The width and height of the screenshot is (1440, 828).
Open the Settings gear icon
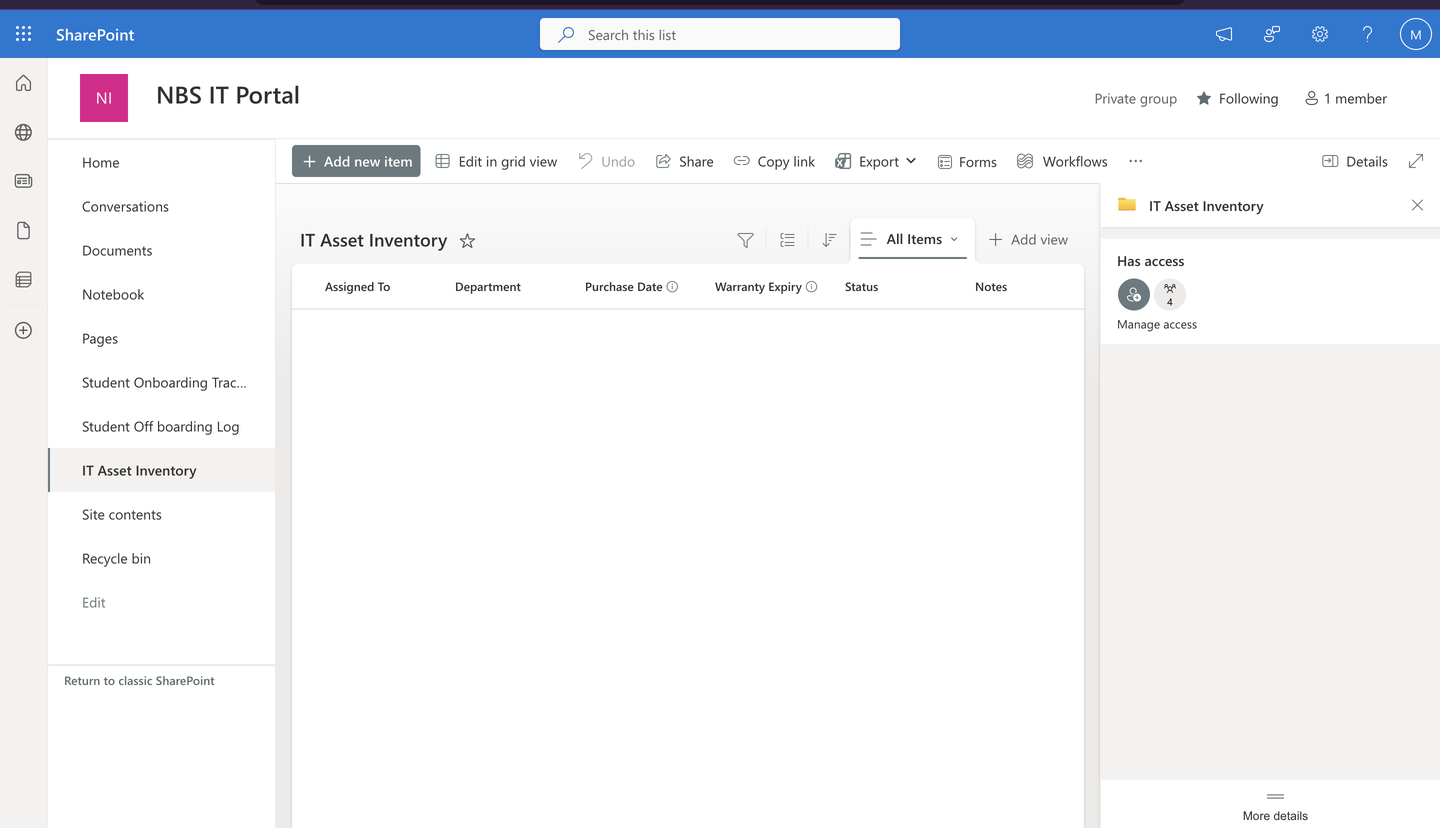pos(1320,34)
